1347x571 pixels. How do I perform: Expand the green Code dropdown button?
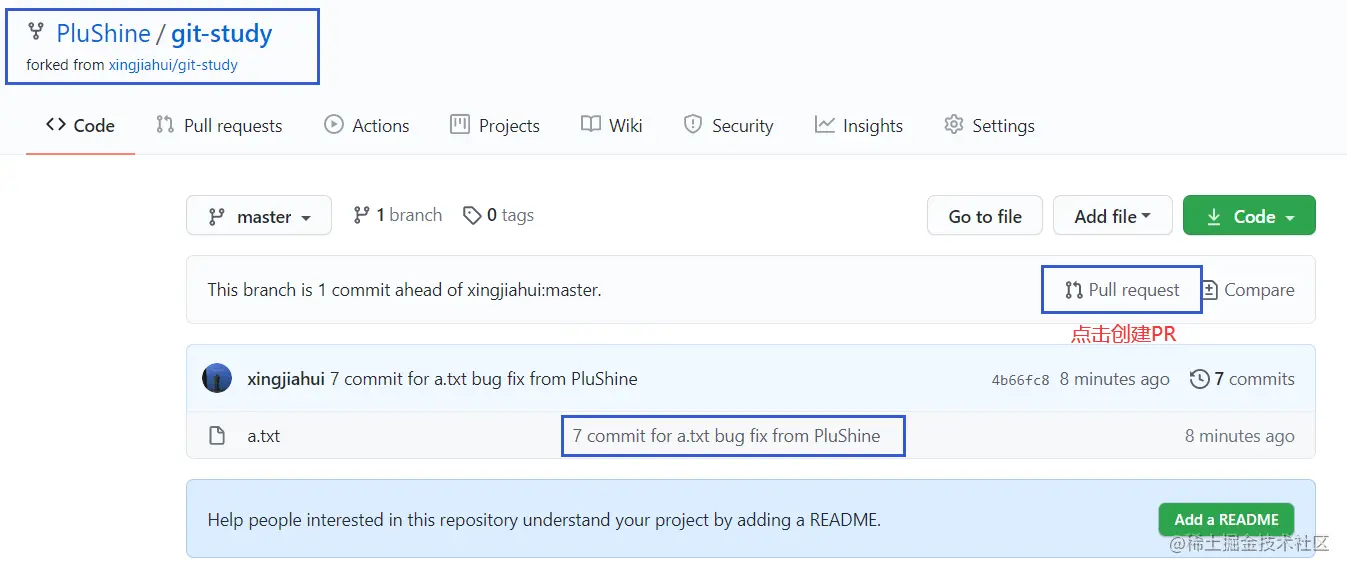pos(1249,216)
